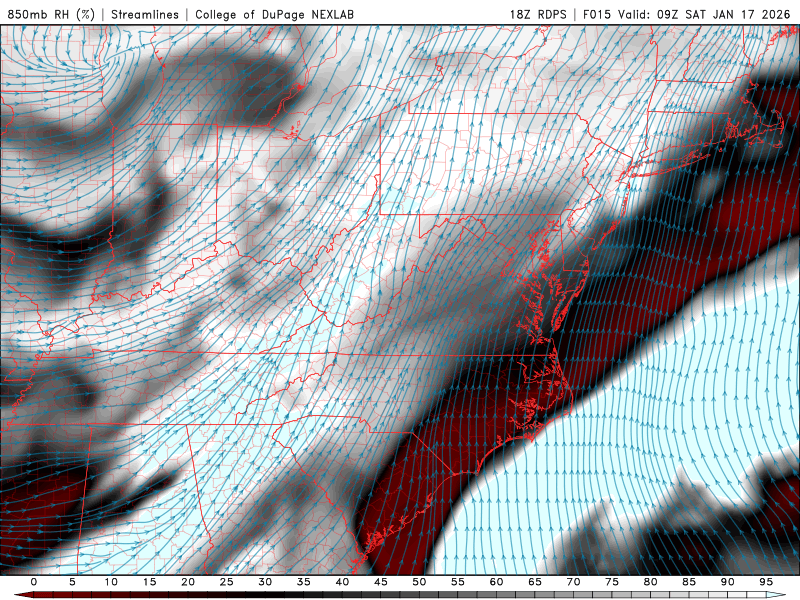
Task: Click the '0' value on color scale
Action: [x=34, y=582]
